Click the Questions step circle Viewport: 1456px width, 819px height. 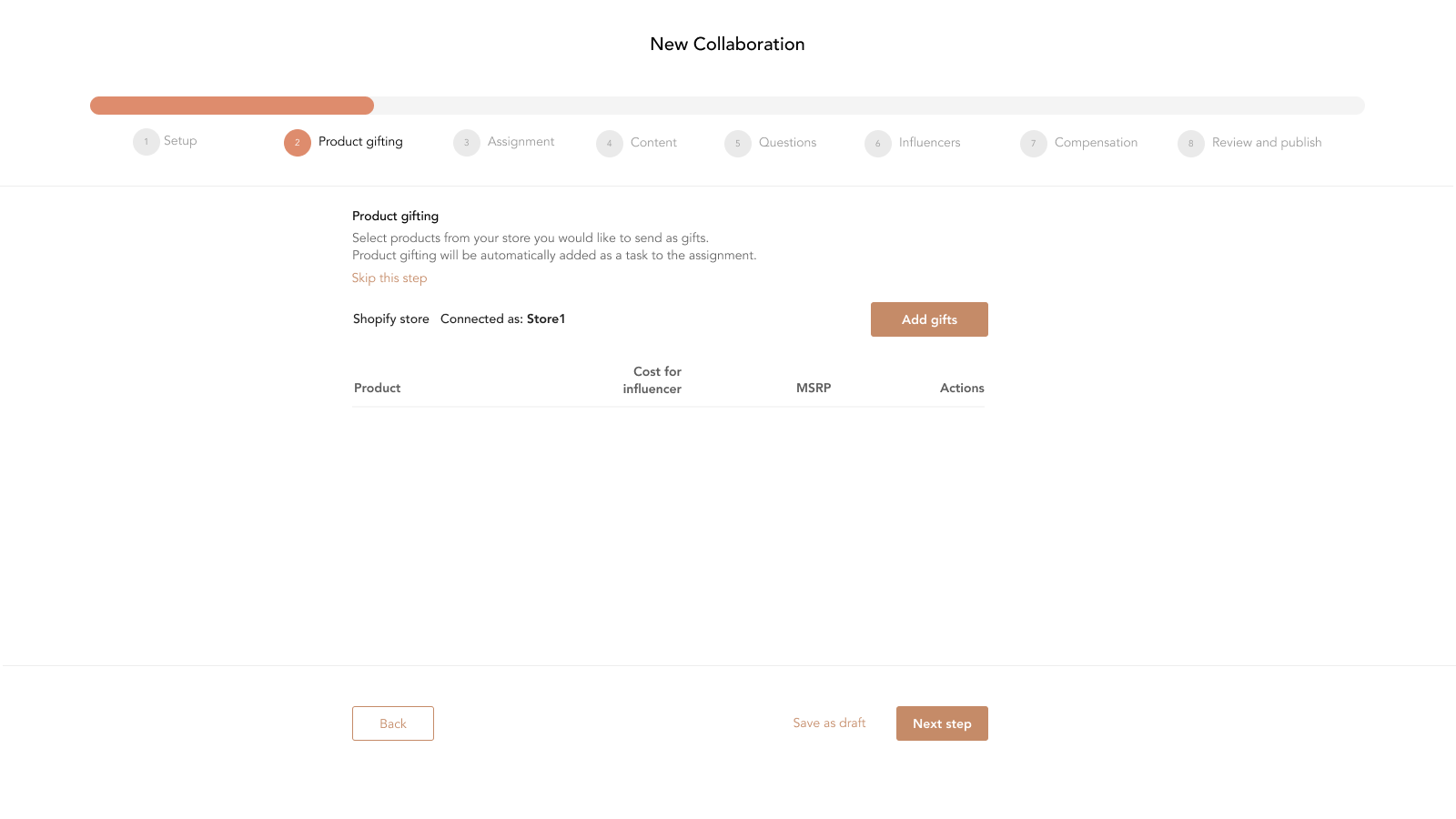(737, 144)
